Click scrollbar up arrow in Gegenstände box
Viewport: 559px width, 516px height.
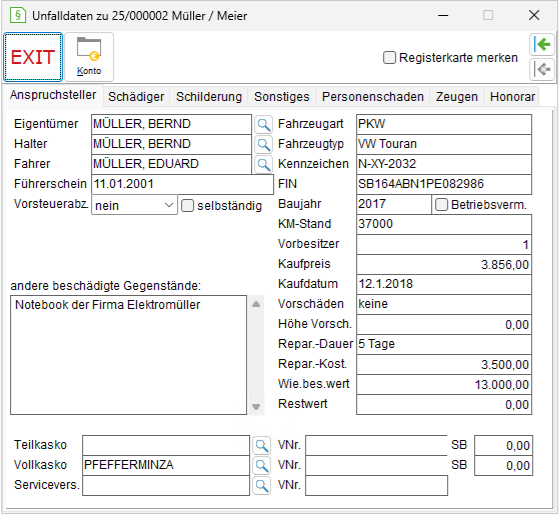coord(256,304)
